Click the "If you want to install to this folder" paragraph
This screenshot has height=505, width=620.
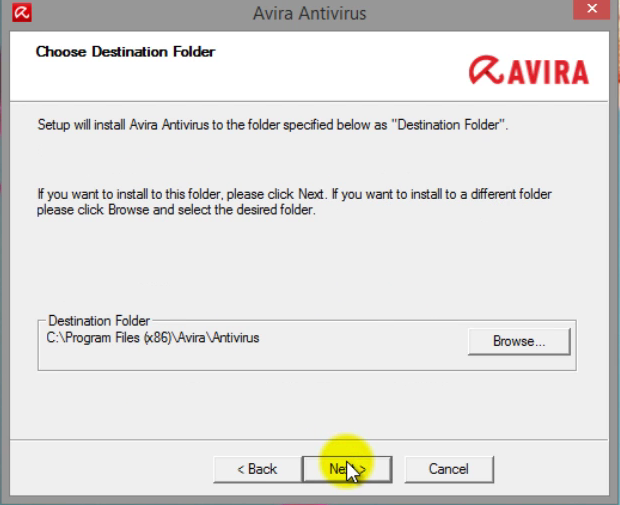[x=294, y=202]
